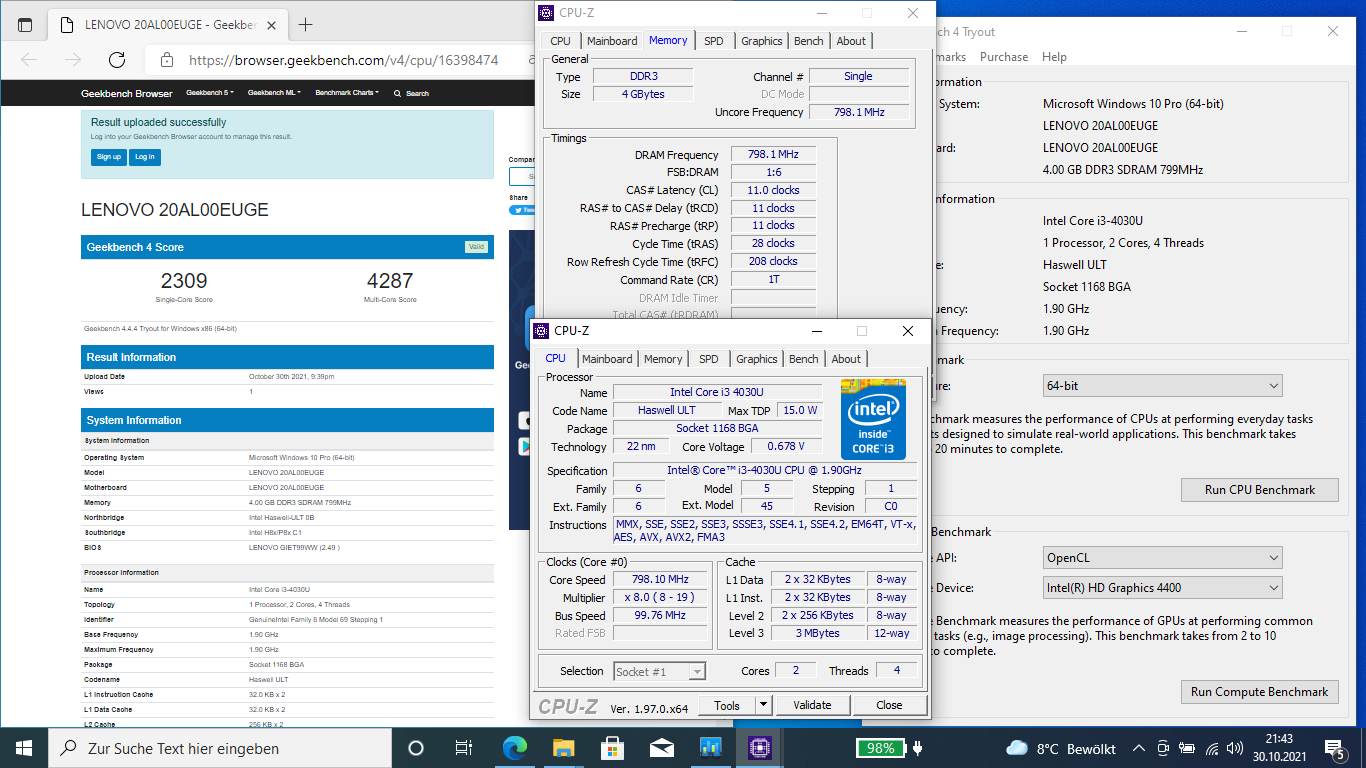The height and width of the screenshot is (768, 1366).
Task: Switch to Mainboard tab in front CPU-Z window
Action: [x=607, y=359]
